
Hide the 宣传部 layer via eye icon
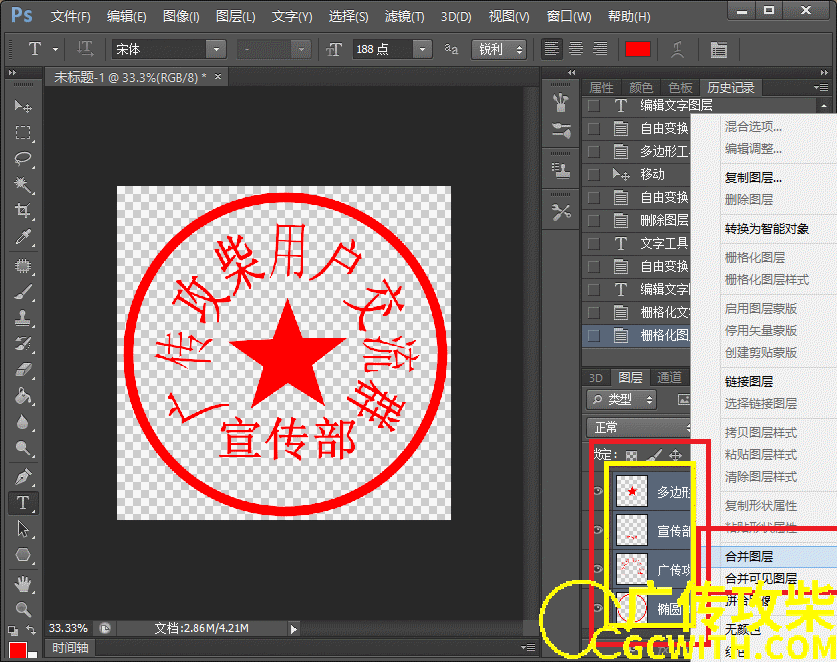(598, 530)
